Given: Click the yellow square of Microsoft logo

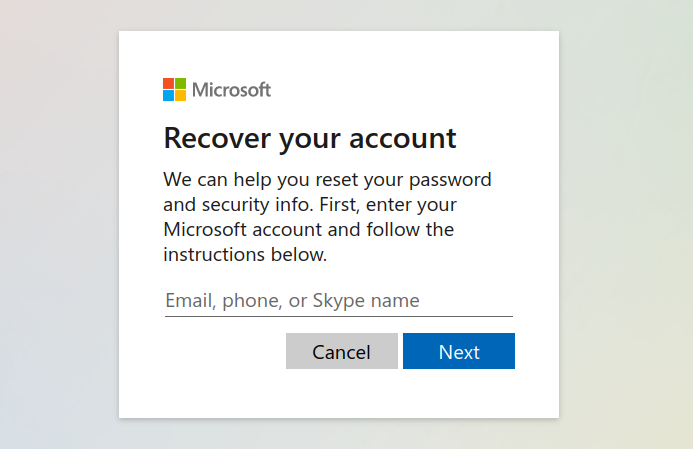Looking at the screenshot, I should tap(180, 95).
